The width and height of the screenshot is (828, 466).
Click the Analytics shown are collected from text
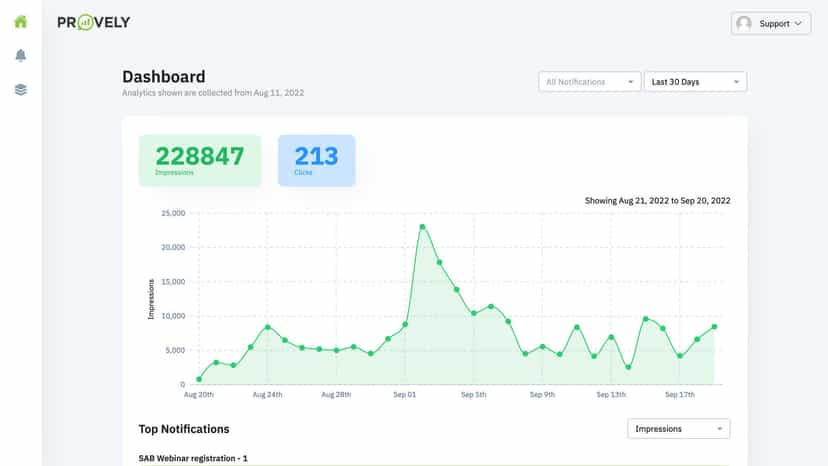tap(213, 93)
